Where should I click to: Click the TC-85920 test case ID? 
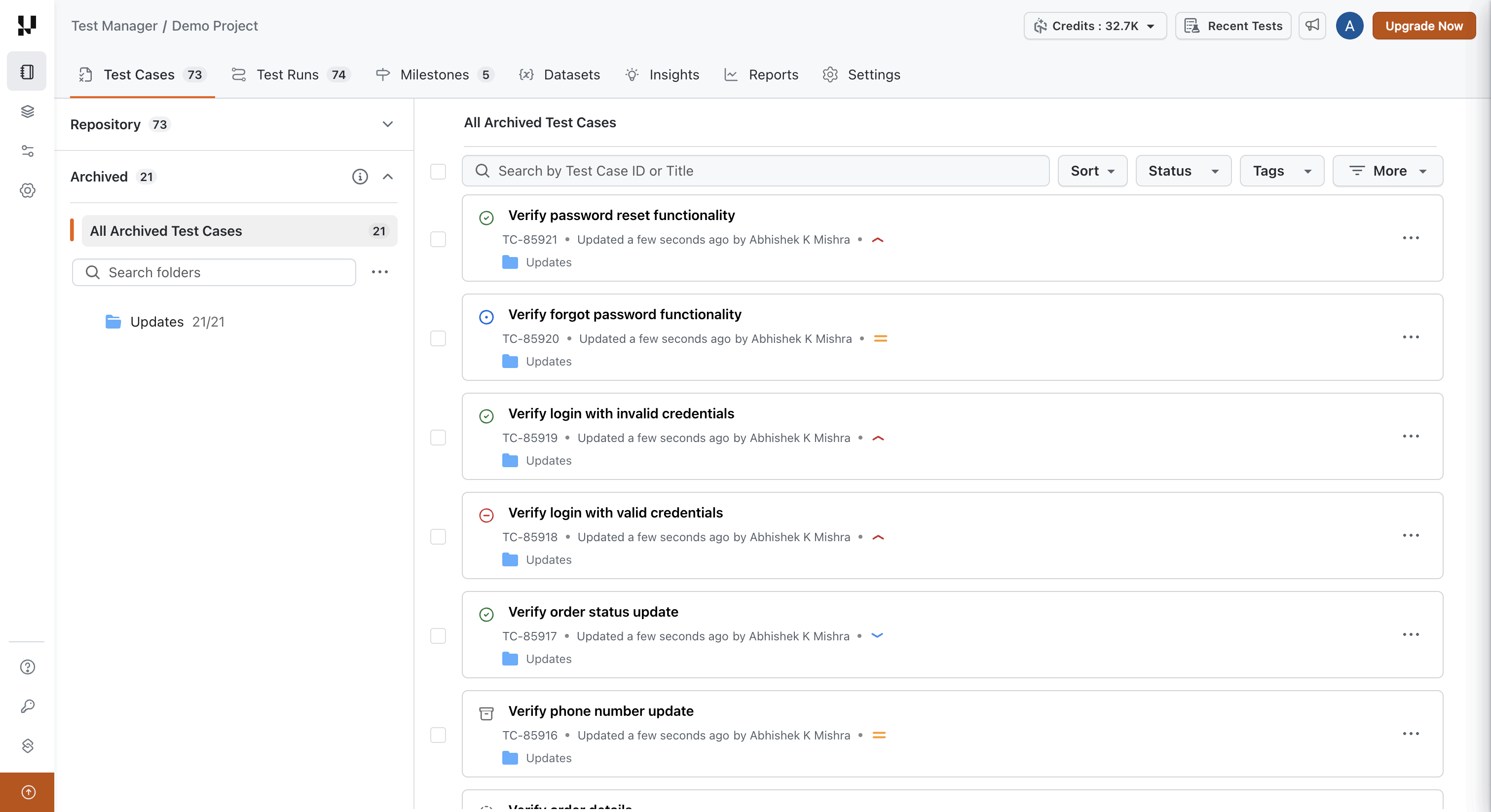coord(530,338)
